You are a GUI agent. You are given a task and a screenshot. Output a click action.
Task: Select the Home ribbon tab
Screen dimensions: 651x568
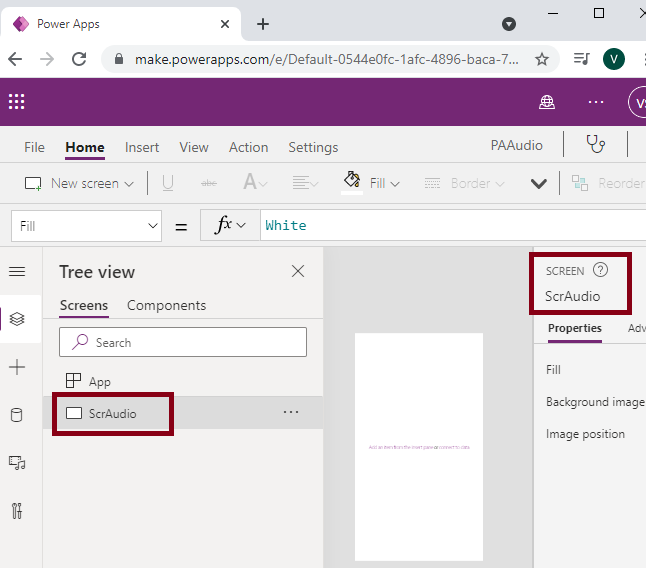85,147
